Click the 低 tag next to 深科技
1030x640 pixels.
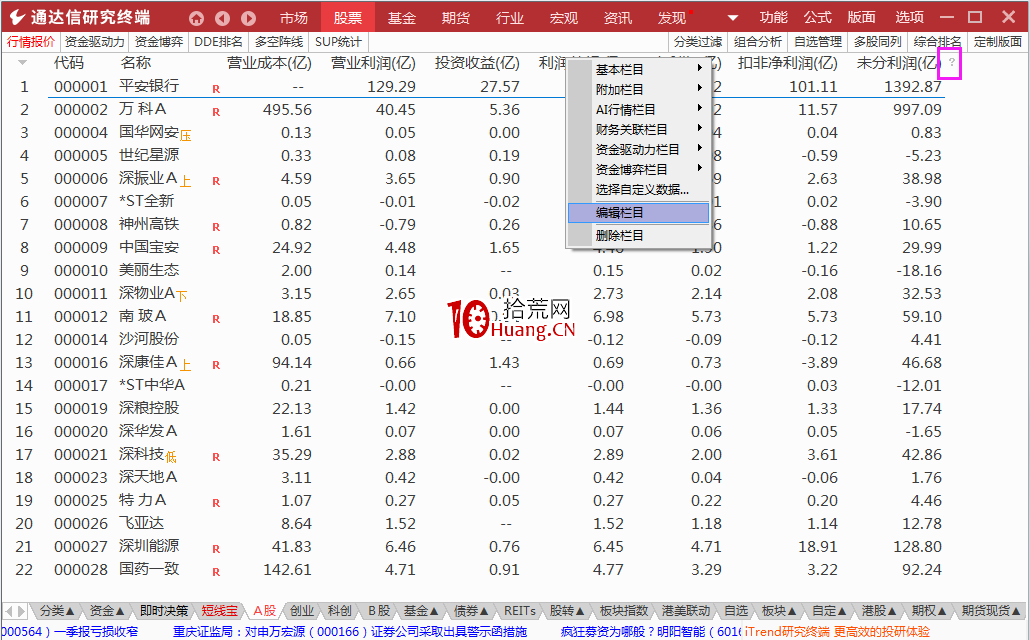(171, 457)
